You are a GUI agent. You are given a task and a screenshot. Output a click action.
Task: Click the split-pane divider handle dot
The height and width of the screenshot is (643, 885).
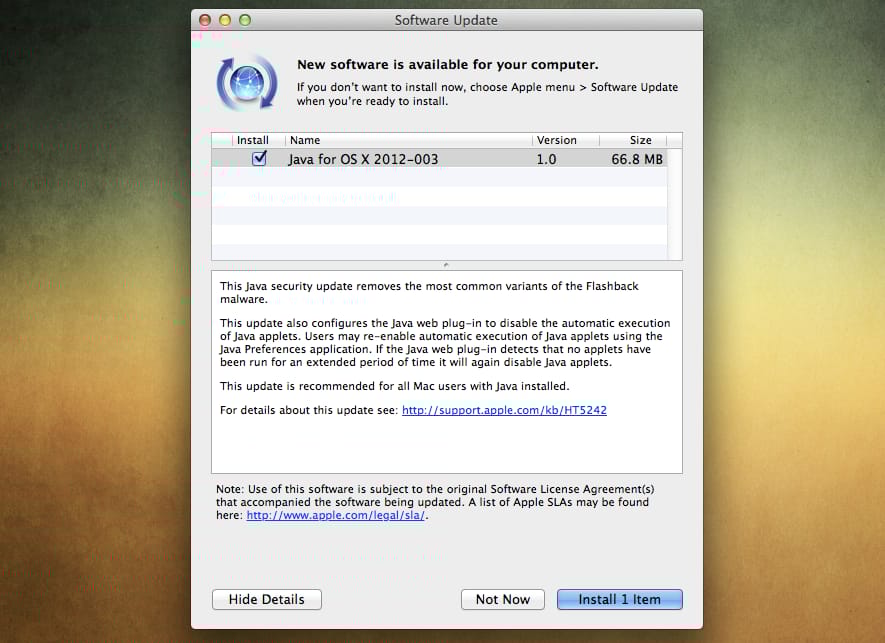[x=446, y=265]
